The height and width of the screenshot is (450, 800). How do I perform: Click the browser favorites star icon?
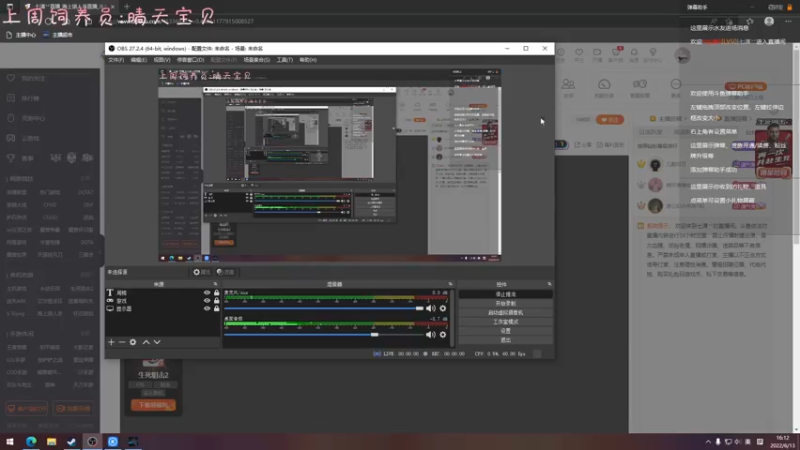point(749,21)
